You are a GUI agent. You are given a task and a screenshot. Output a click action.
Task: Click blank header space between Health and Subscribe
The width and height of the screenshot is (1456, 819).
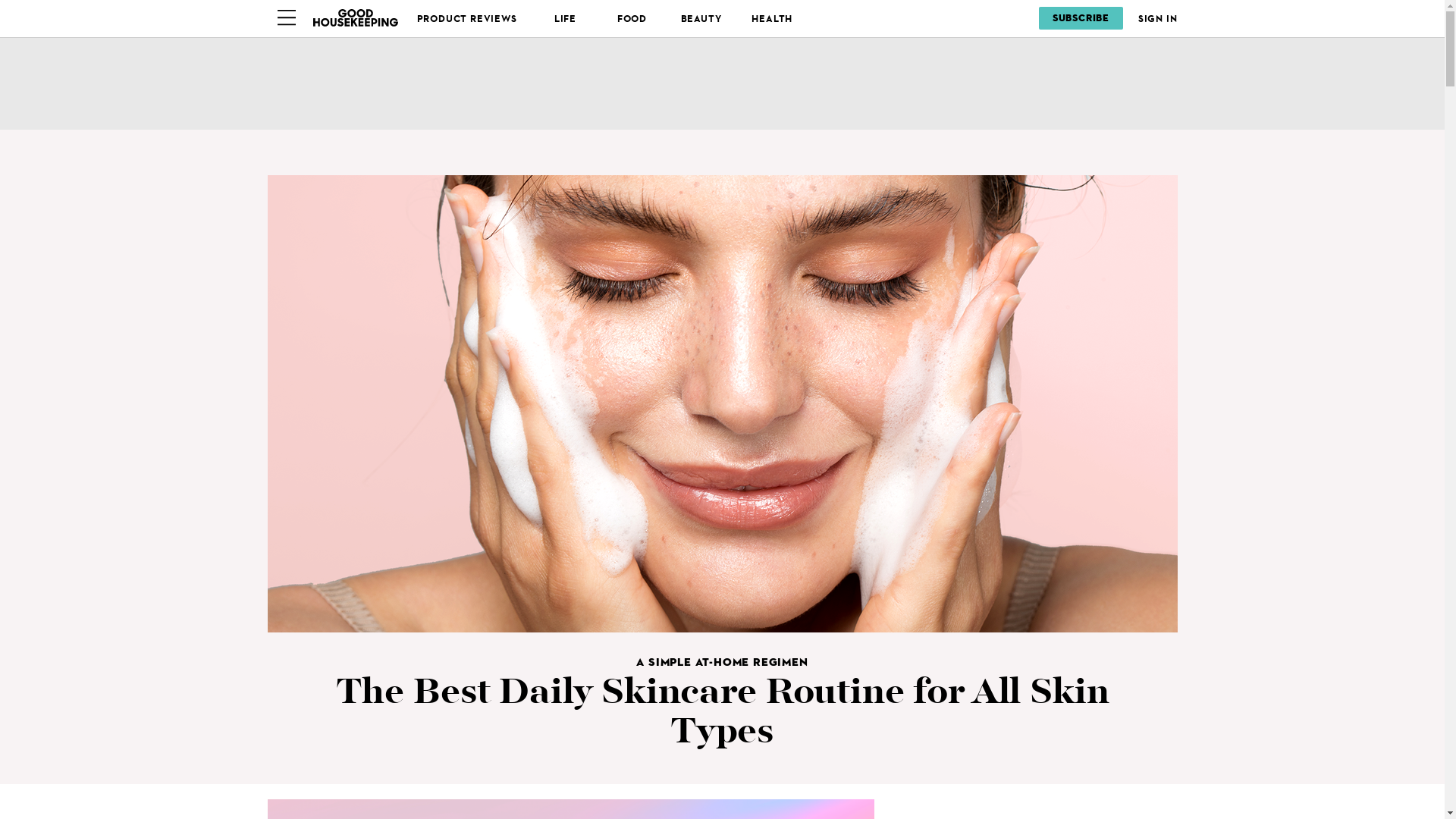pyautogui.click(x=916, y=18)
